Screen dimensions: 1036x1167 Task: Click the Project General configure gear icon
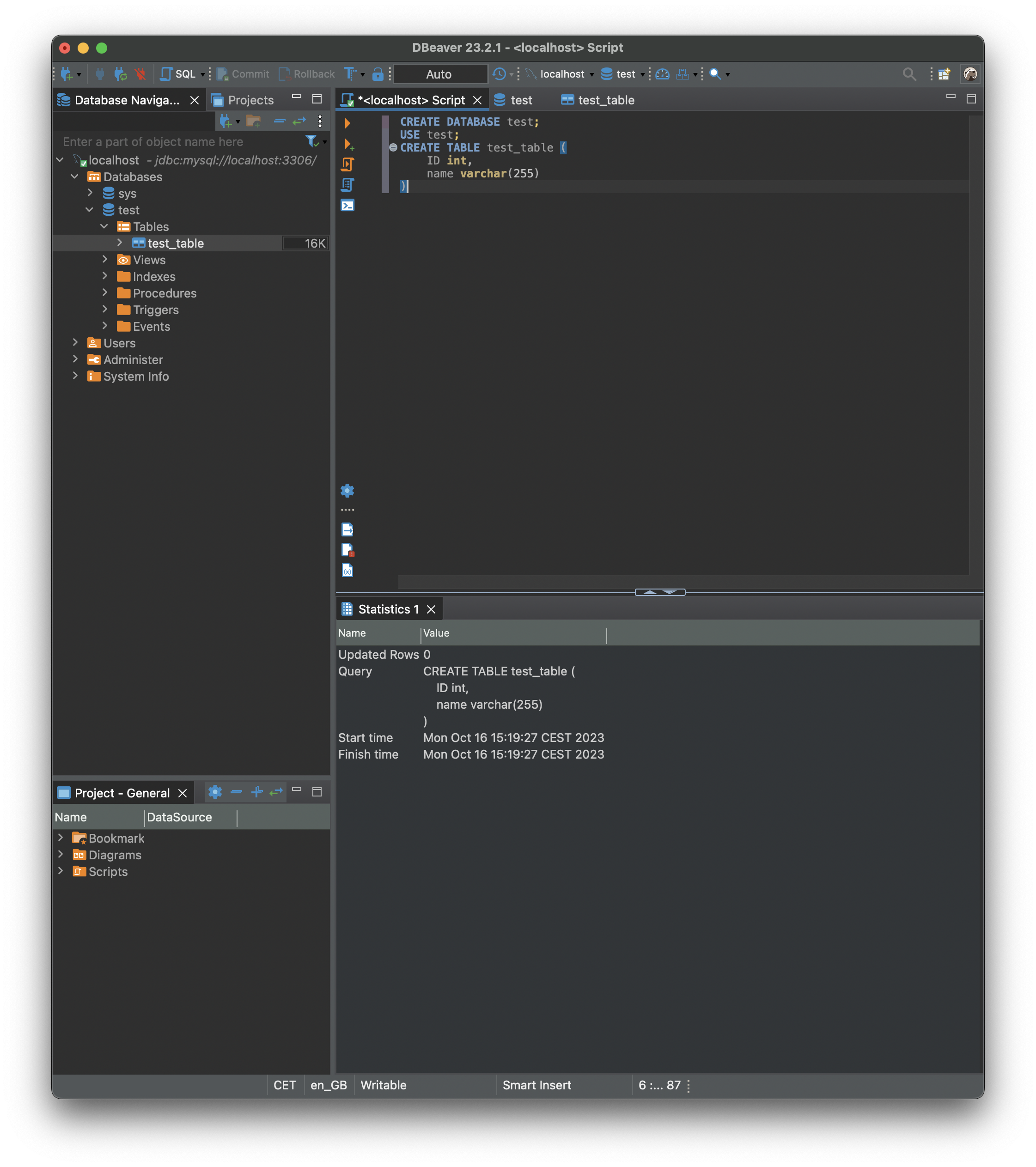215,792
